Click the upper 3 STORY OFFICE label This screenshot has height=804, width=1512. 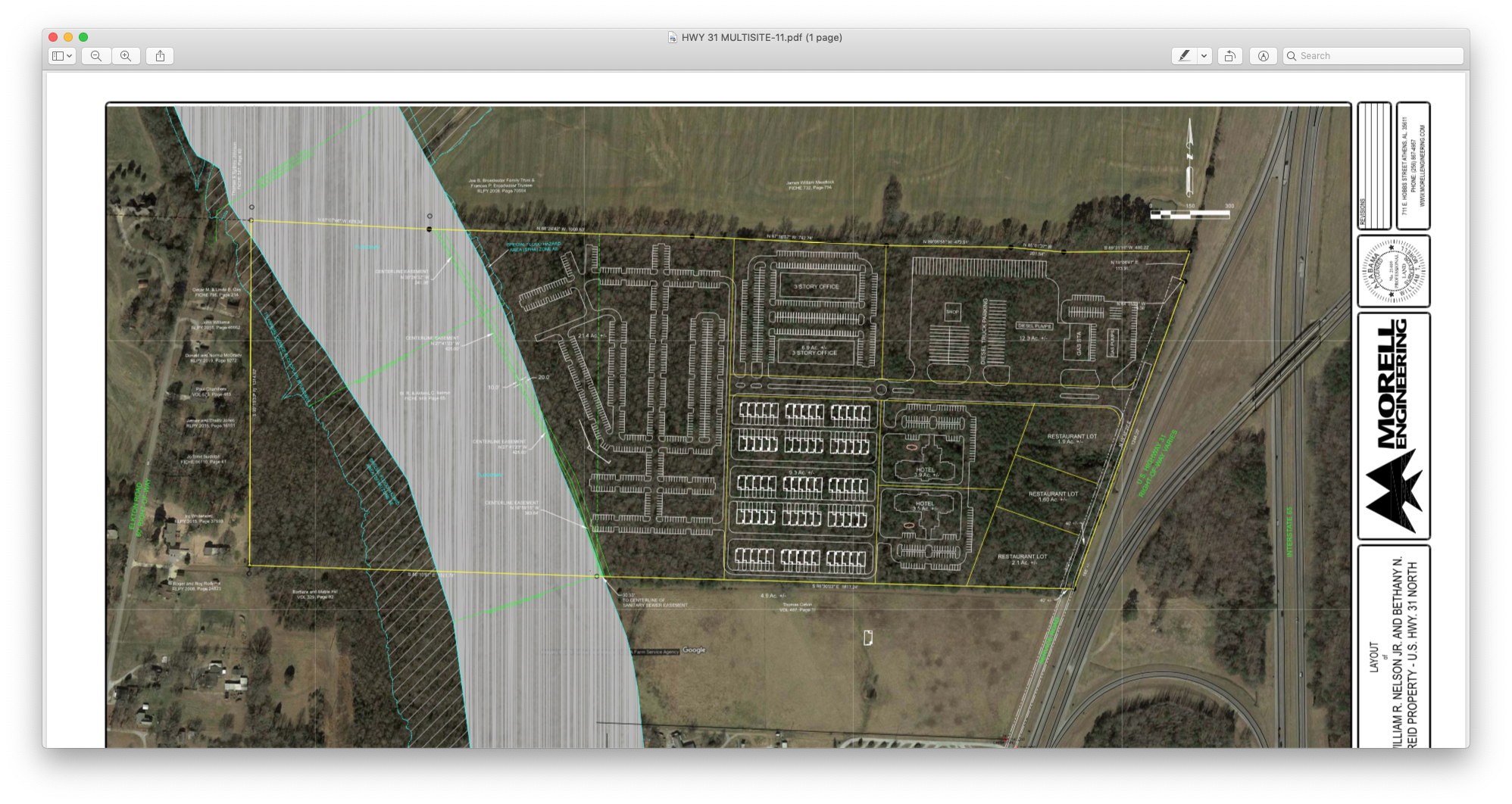(x=816, y=287)
